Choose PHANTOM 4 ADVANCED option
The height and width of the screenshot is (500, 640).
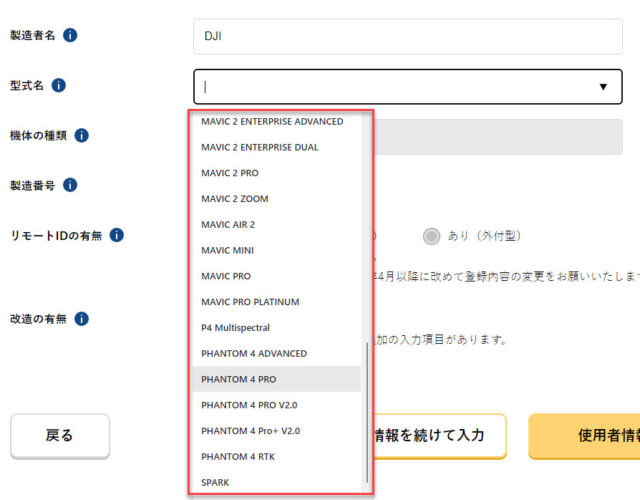[276, 353]
